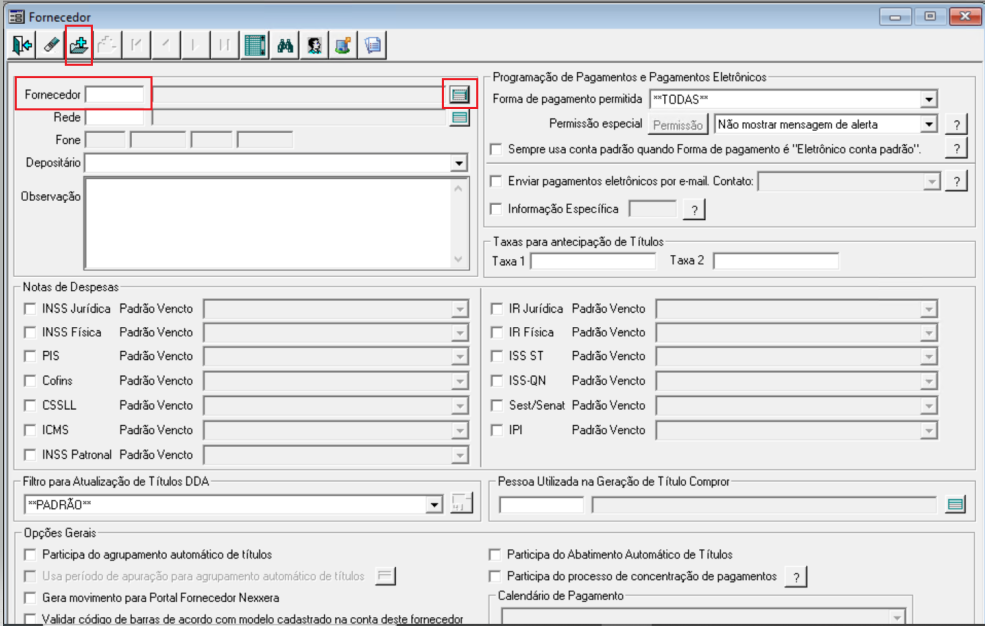Click help '?' beside Informação Específica
The height and width of the screenshot is (626, 985).
tap(694, 210)
